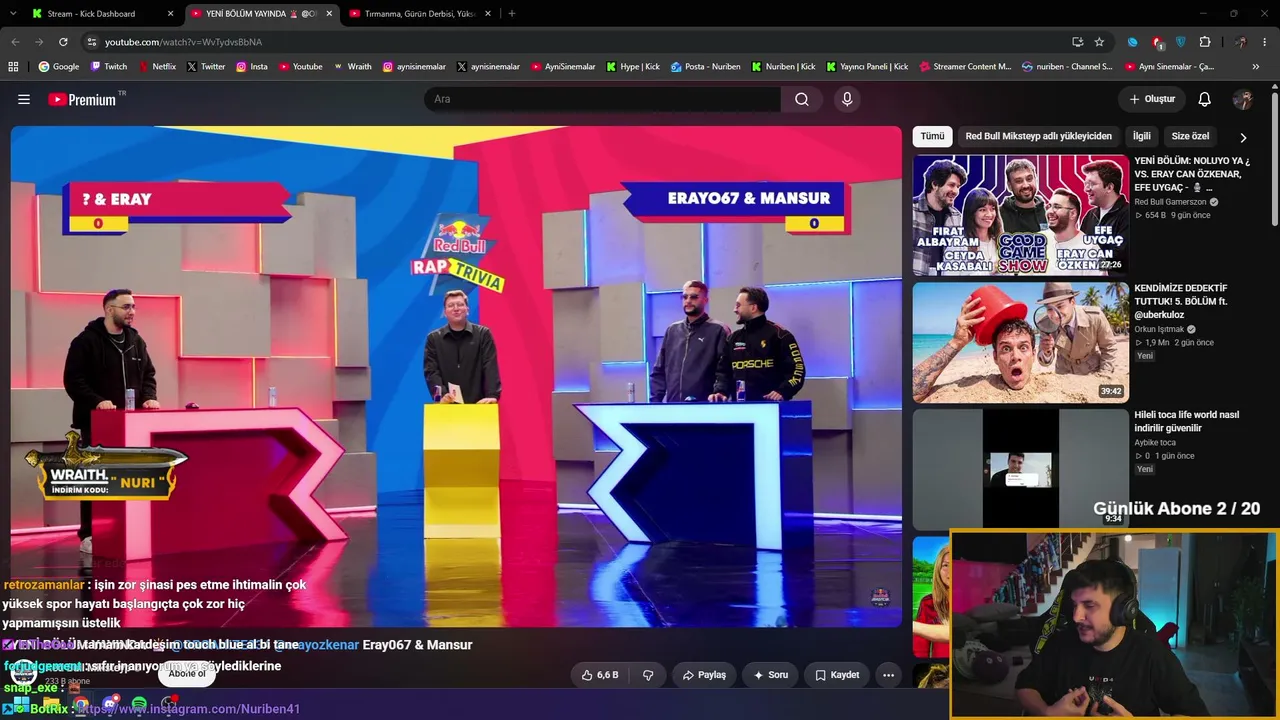Open the install/cast icon in address bar

[1077, 42]
